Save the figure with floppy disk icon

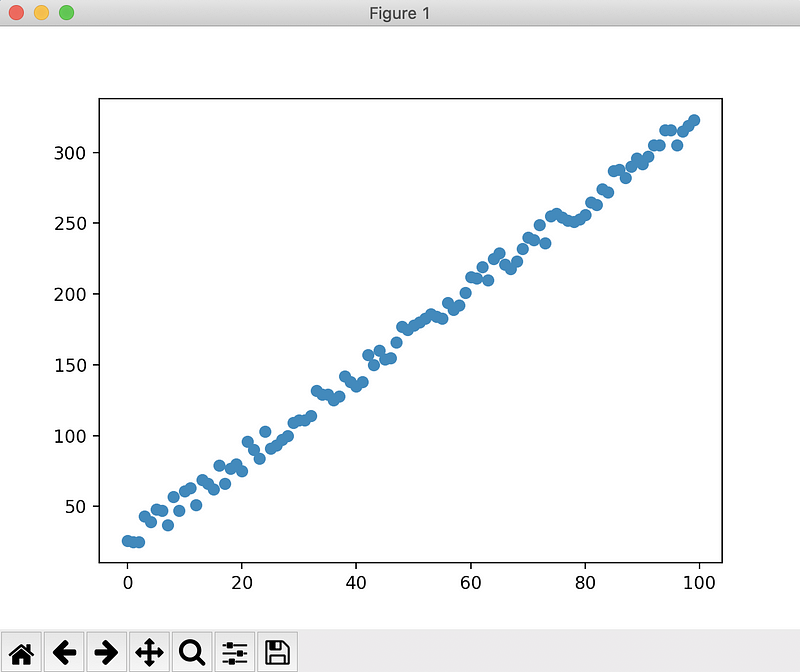(x=277, y=653)
